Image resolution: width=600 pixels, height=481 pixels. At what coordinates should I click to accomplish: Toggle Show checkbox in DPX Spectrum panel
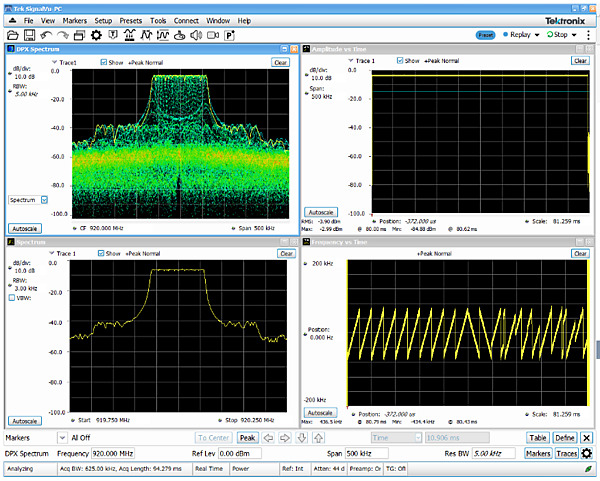(x=105, y=62)
